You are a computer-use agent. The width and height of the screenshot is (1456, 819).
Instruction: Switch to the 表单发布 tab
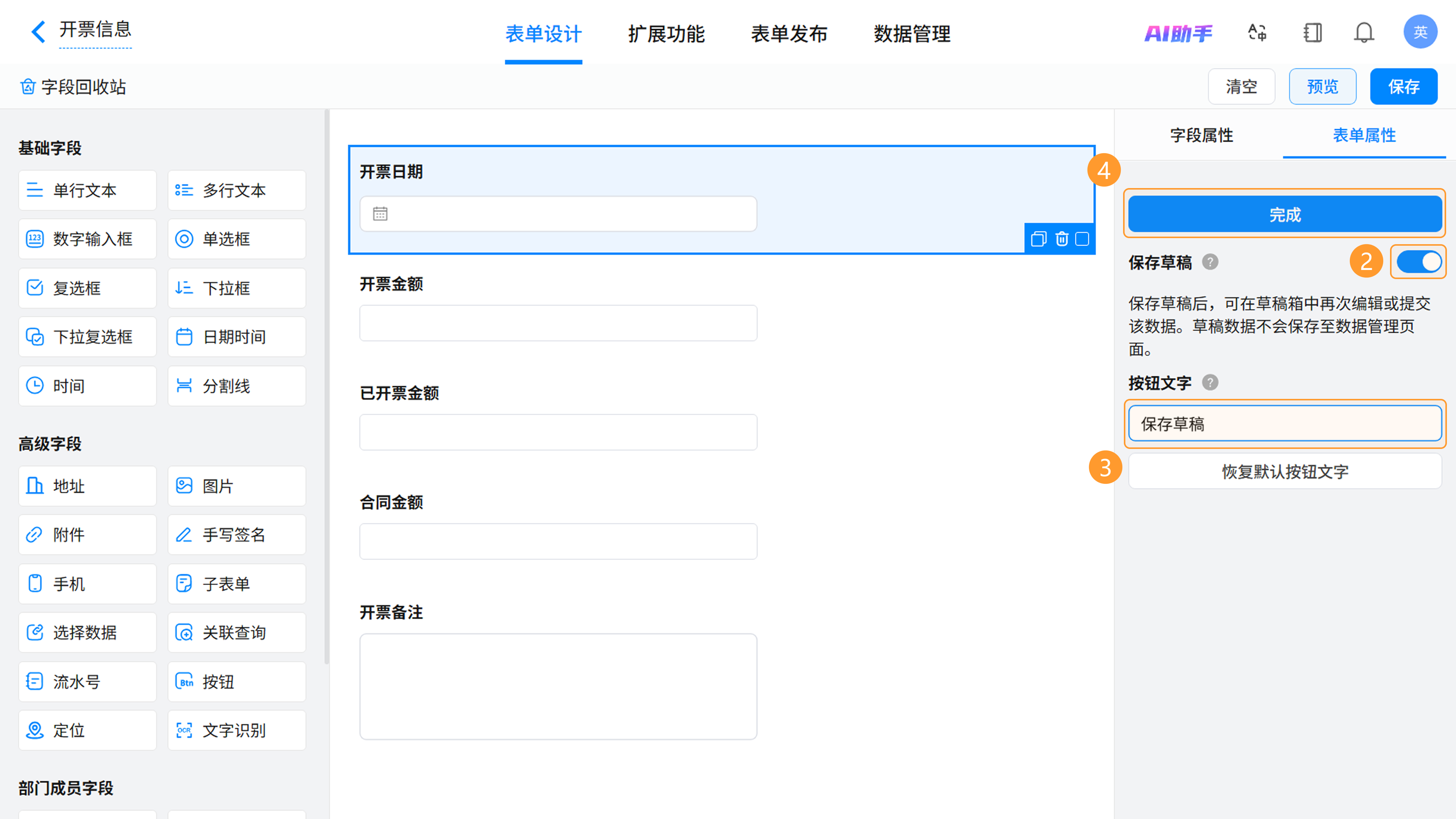[x=789, y=34]
